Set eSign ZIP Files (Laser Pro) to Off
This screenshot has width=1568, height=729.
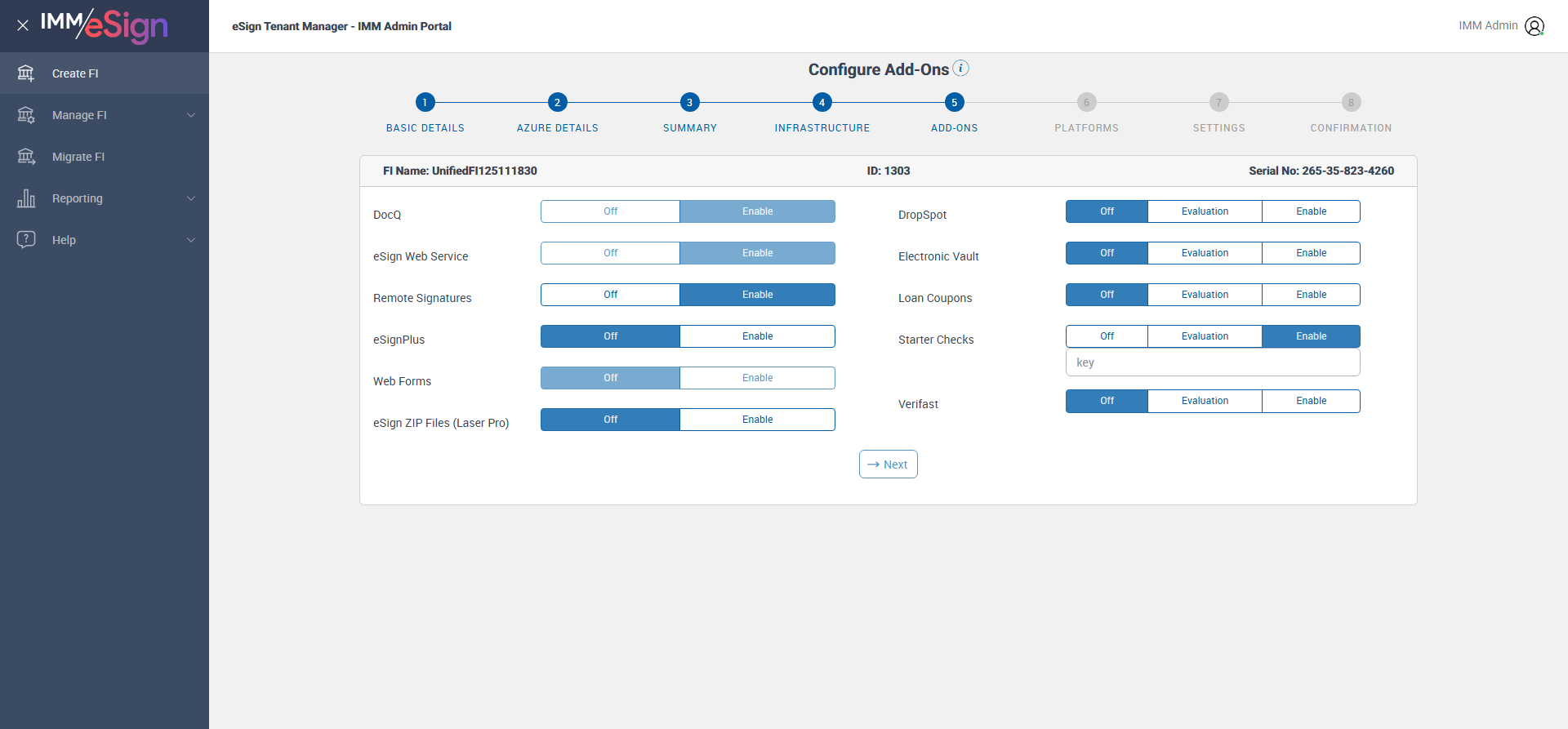tap(610, 420)
